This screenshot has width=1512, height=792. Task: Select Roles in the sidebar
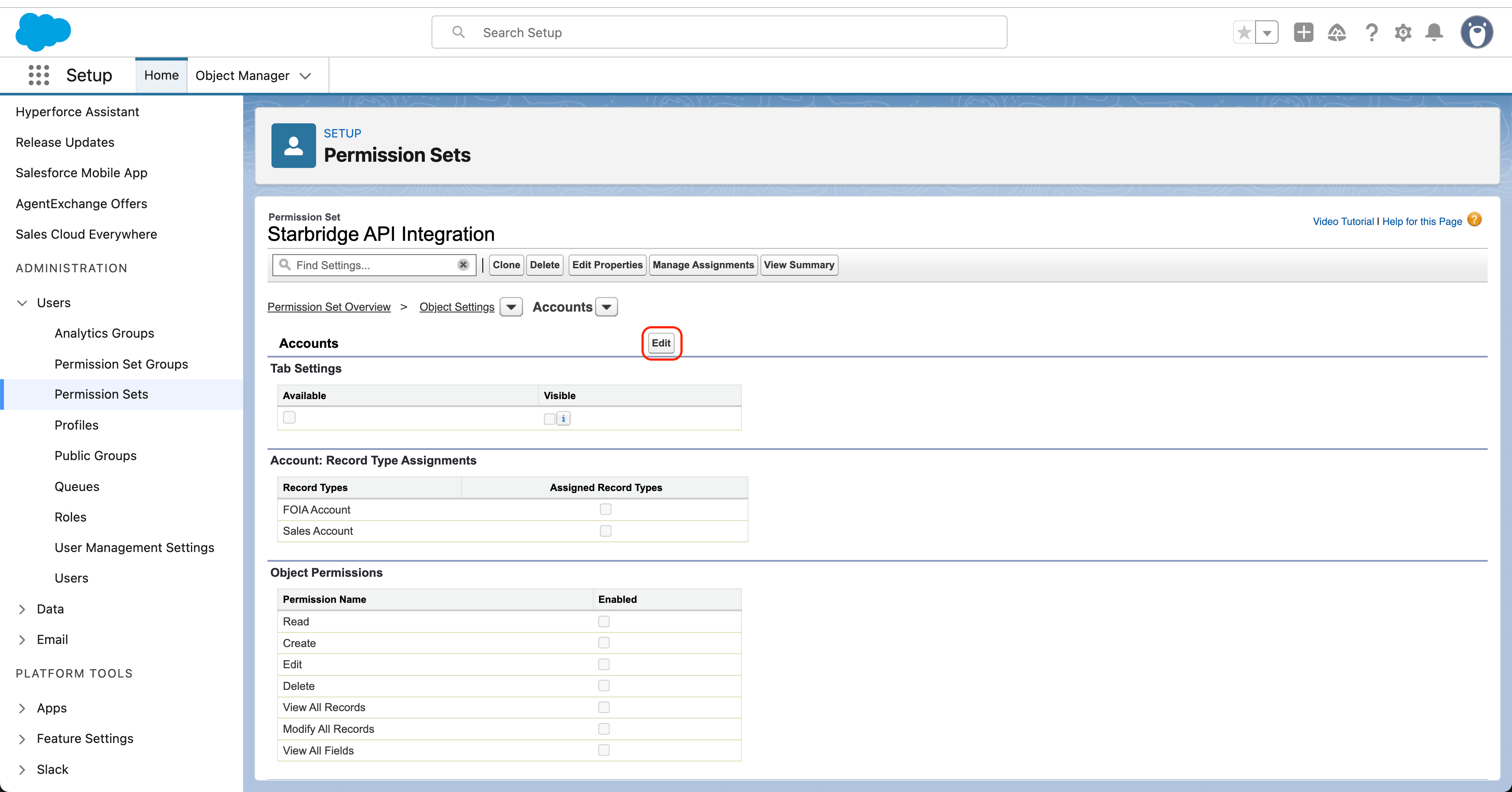(x=70, y=517)
